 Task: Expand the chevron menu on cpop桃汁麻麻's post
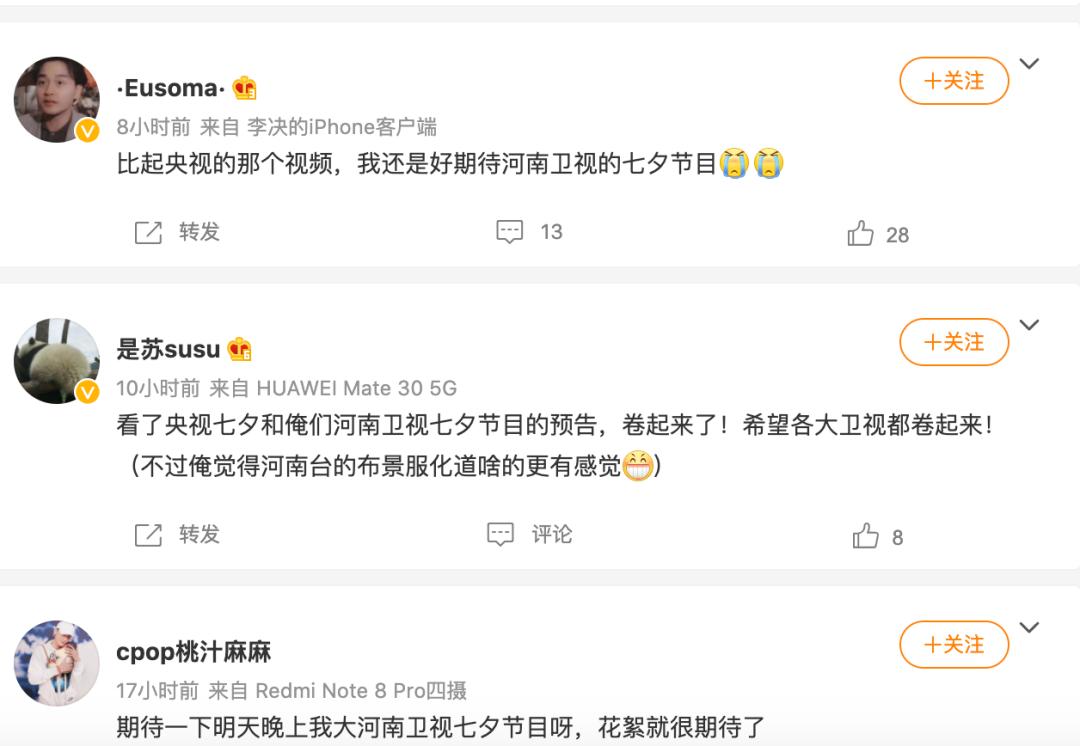[1029, 628]
